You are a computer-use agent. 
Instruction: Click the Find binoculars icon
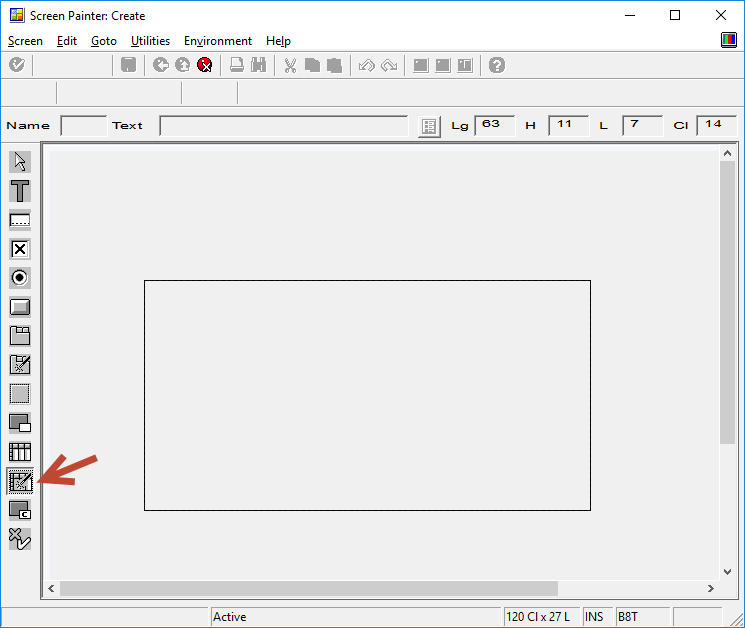click(x=258, y=65)
